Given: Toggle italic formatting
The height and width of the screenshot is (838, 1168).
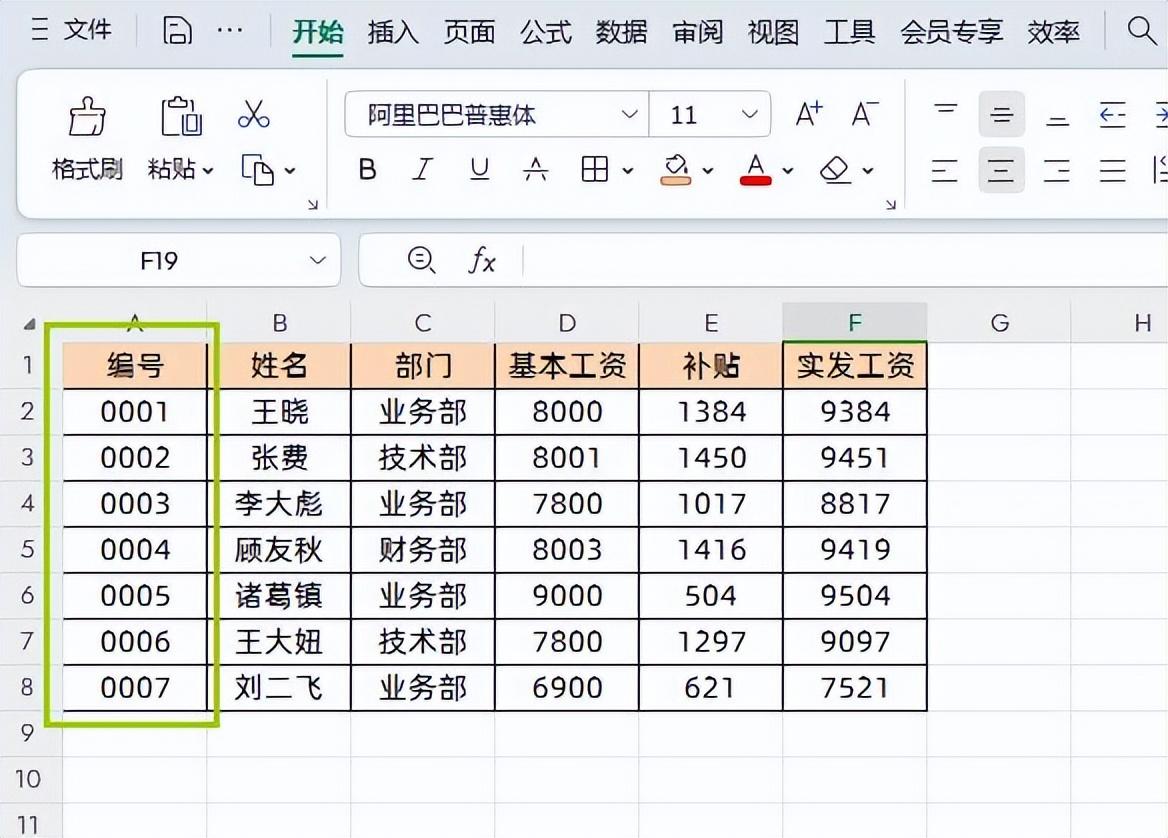Looking at the screenshot, I should click(x=422, y=170).
